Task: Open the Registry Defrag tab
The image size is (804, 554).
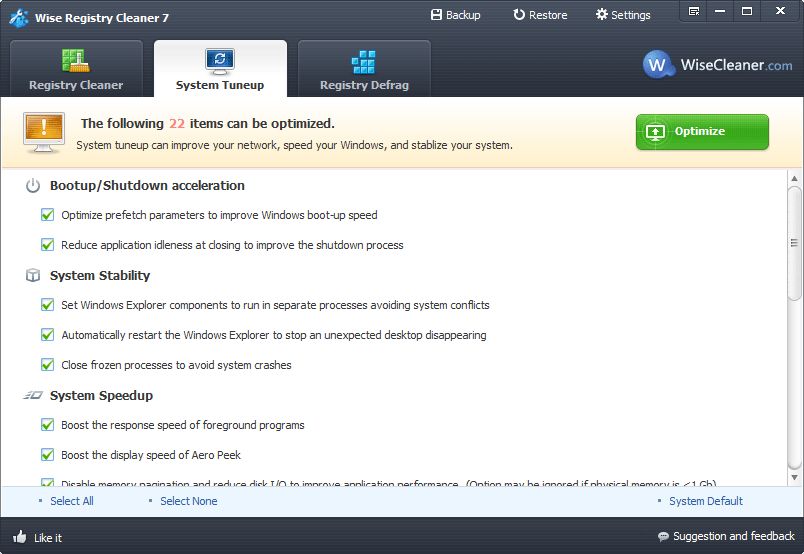Action: 364,70
